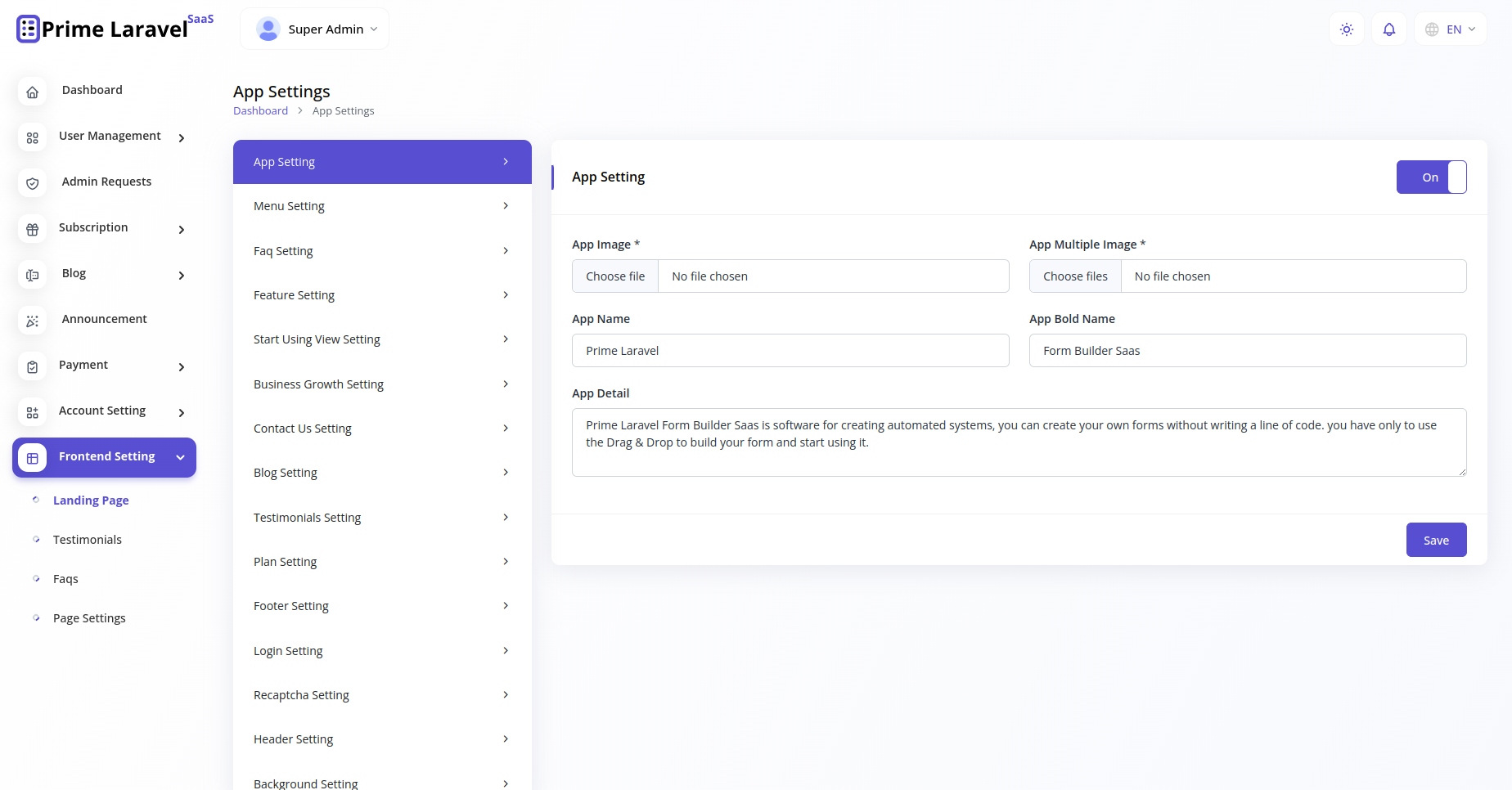Switch to the Menu Setting section
This screenshot has width=1512, height=790.
click(x=381, y=205)
